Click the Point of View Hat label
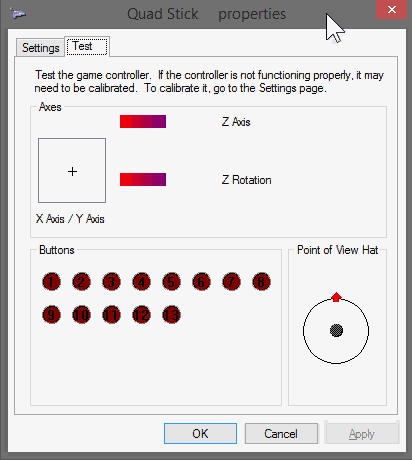 coord(338,250)
